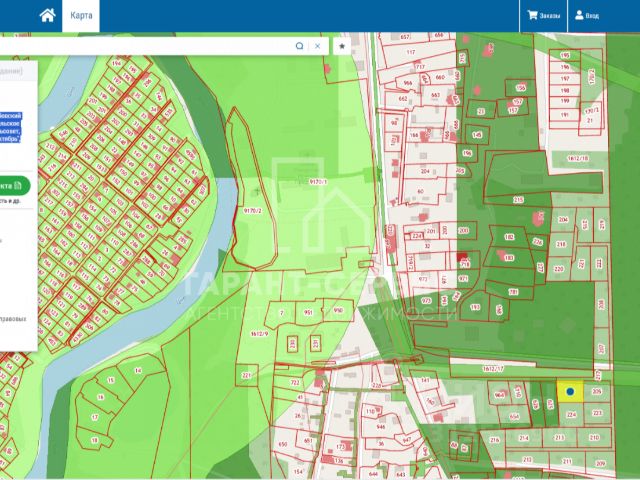Select parcel labeled 650
This screenshot has width=640, height=480.
coord(282,444)
